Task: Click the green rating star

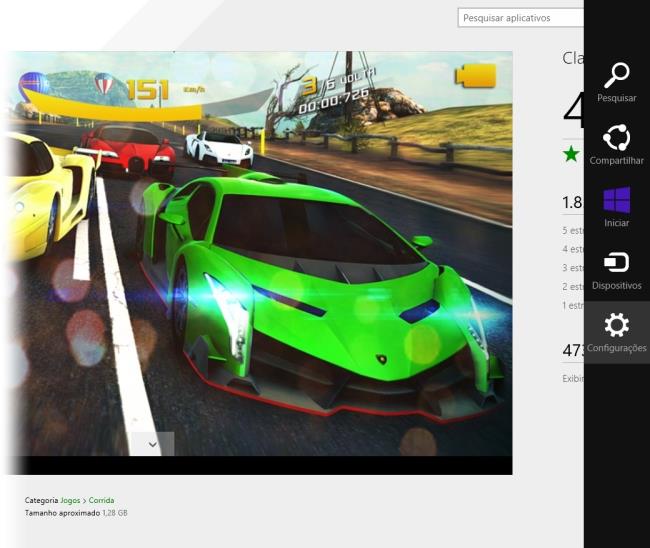Action: (571, 154)
